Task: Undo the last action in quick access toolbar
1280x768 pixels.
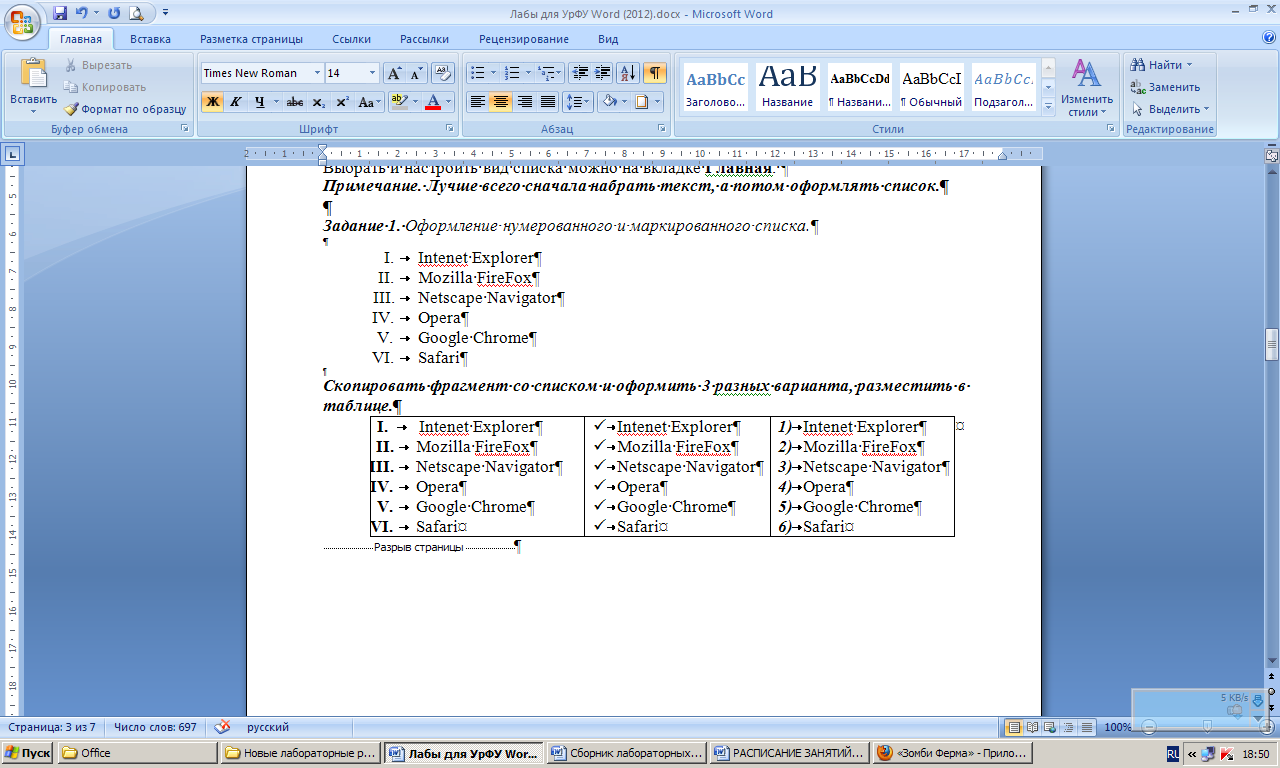Action: 83,13
